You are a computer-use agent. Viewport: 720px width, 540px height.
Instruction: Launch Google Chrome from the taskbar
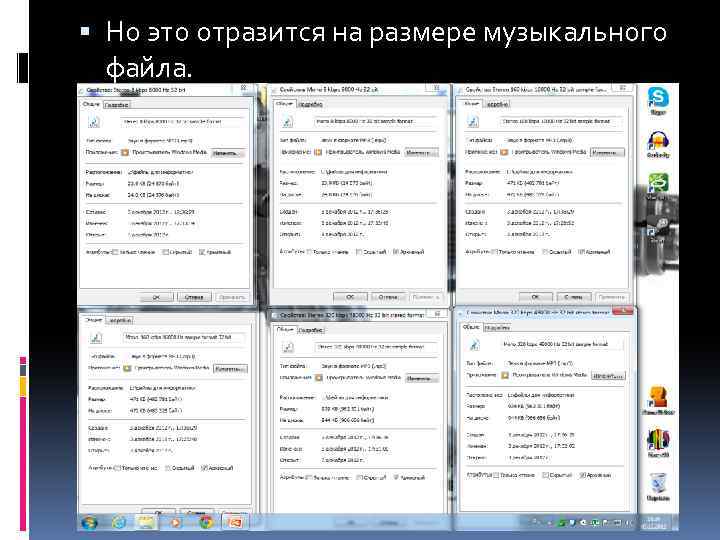click(206, 523)
